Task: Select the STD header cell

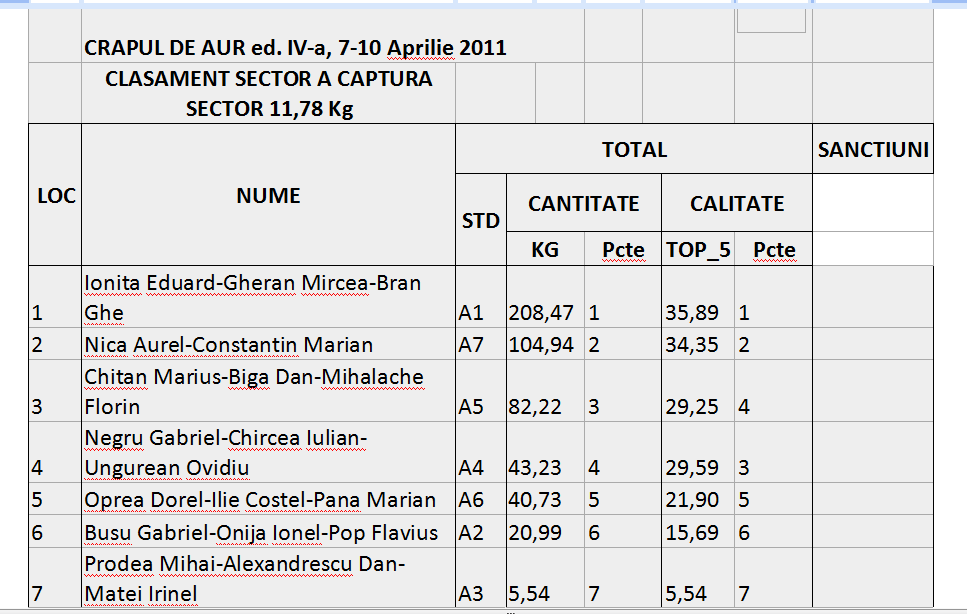Action: (x=481, y=221)
